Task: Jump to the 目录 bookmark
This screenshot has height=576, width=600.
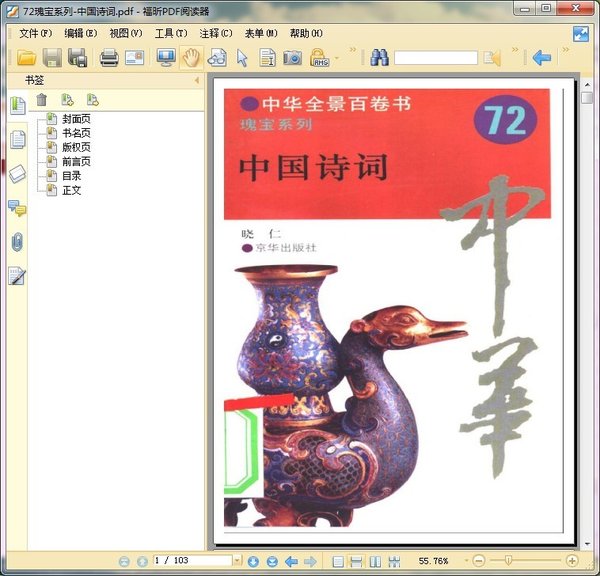Action: pyautogui.click(x=72, y=176)
